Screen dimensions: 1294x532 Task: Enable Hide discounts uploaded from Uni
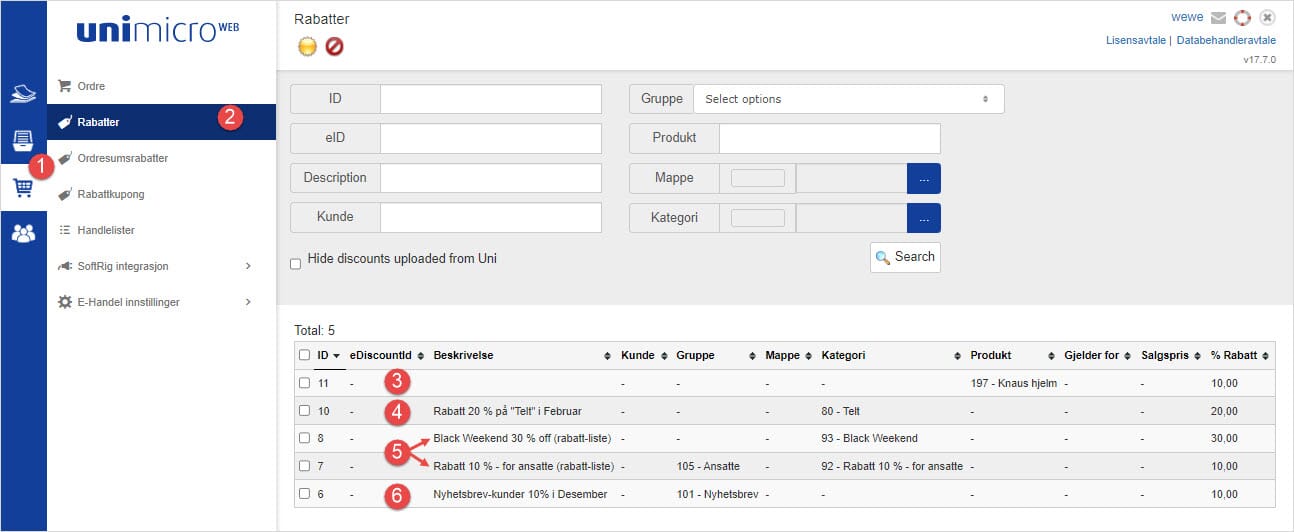[295, 264]
